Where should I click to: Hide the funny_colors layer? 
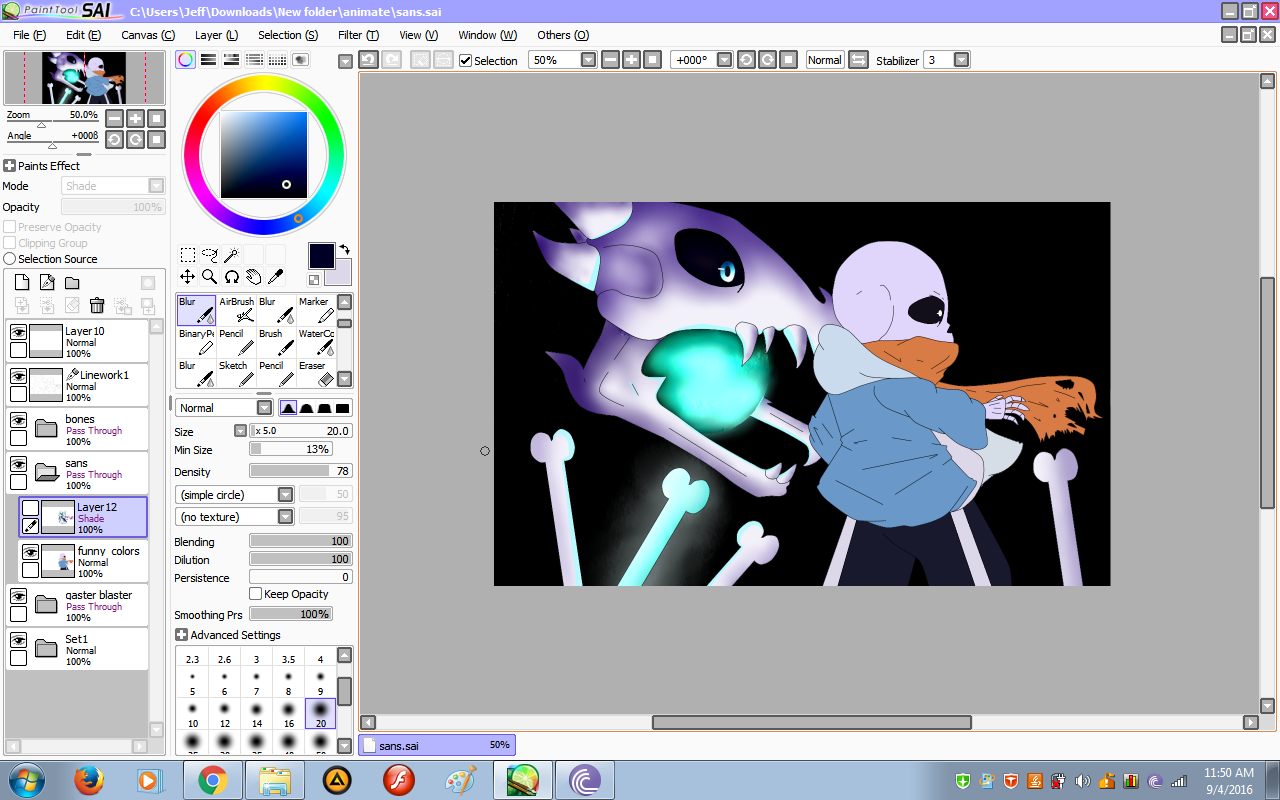[30, 552]
